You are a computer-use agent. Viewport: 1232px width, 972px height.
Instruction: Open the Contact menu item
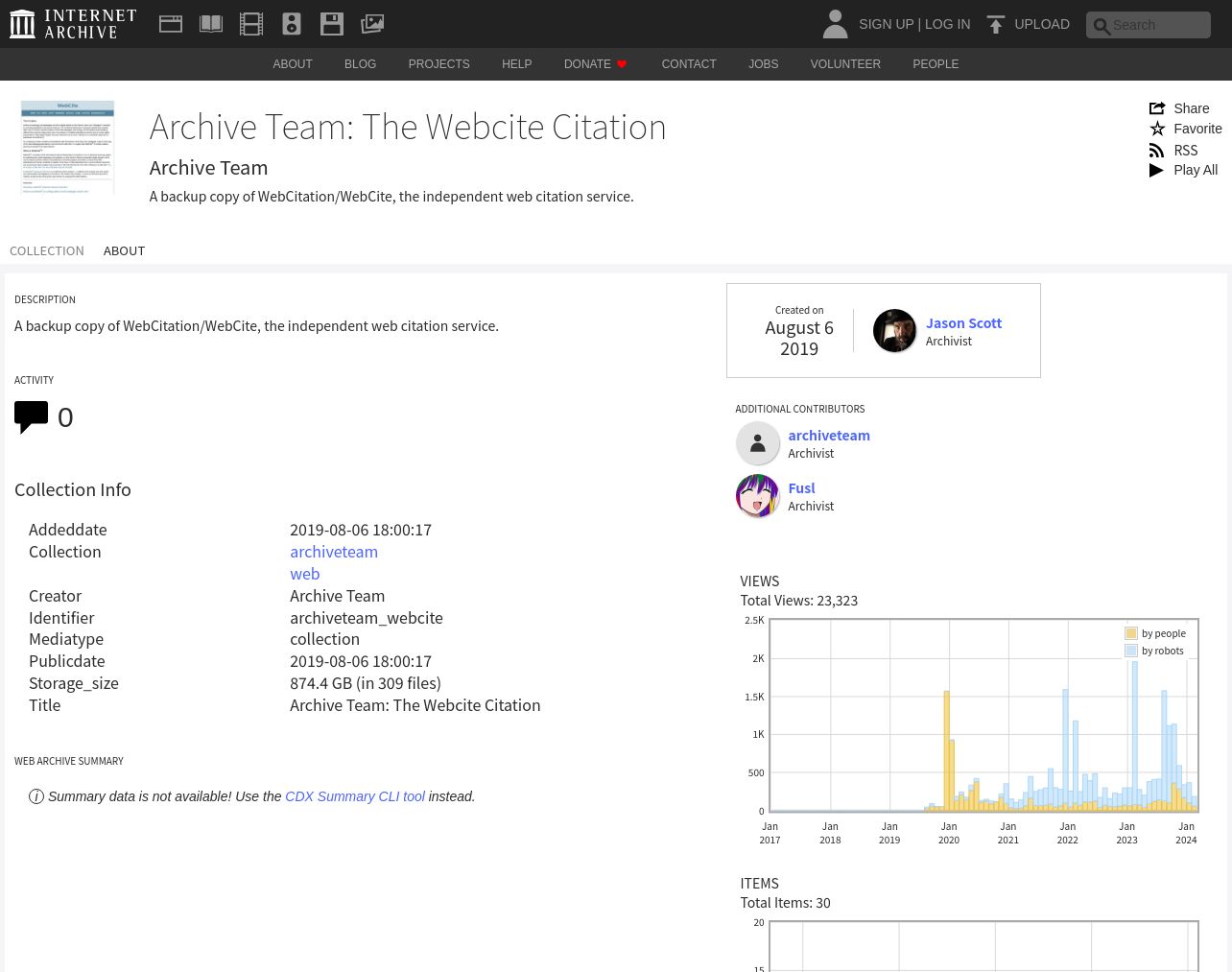click(x=689, y=64)
